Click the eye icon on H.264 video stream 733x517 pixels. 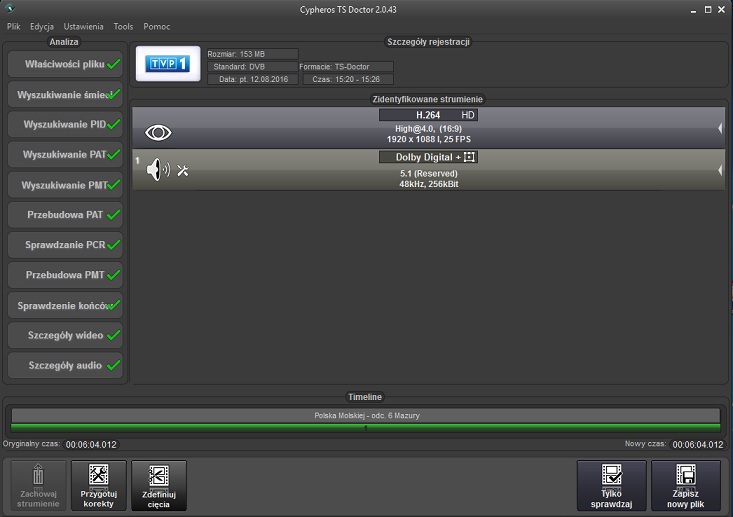pos(159,132)
